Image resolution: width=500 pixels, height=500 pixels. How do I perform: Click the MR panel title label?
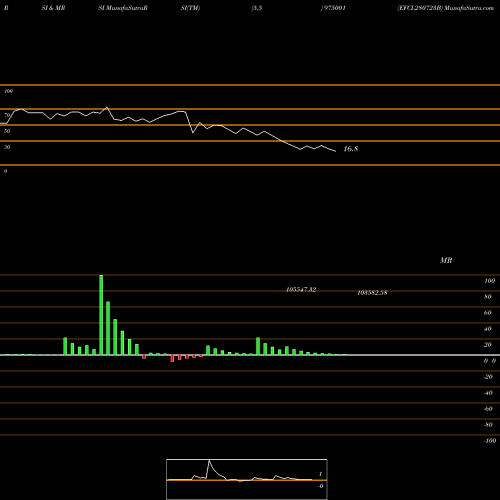click(446, 260)
